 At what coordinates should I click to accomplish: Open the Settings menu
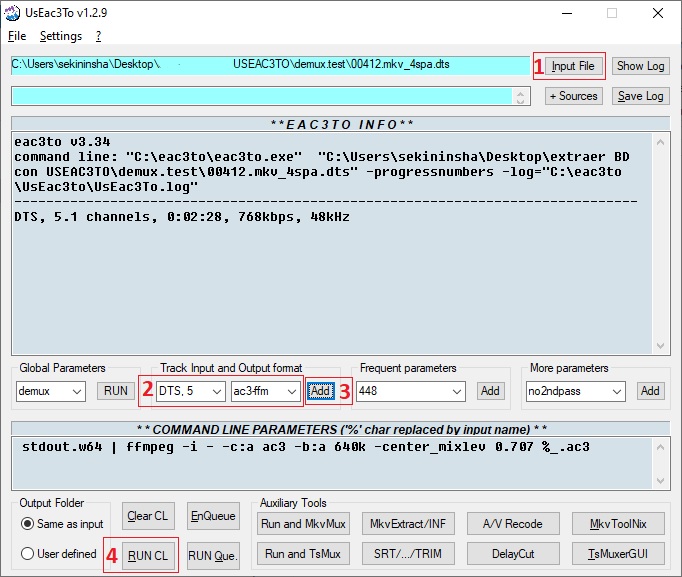tap(61, 36)
